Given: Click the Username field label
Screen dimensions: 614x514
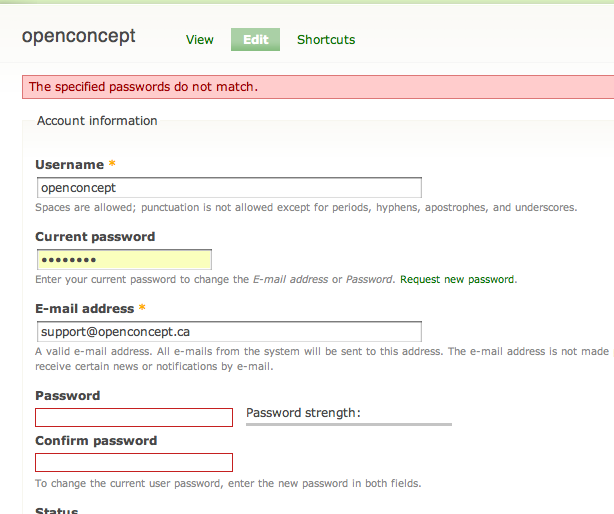Looking at the screenshot, I should [69, 164].
